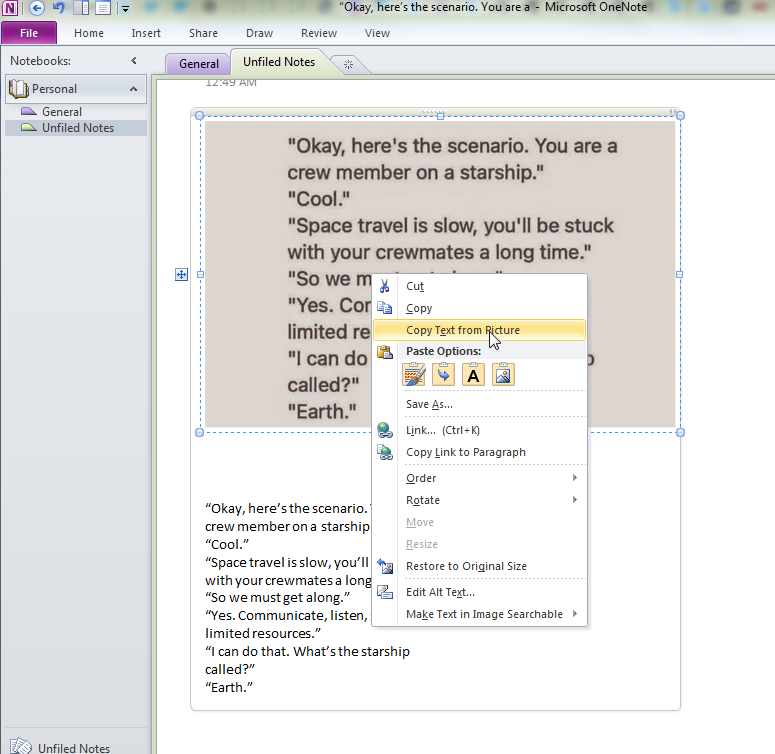
Task: Open the Insert ribbon tab
Action: click(146, 33)
